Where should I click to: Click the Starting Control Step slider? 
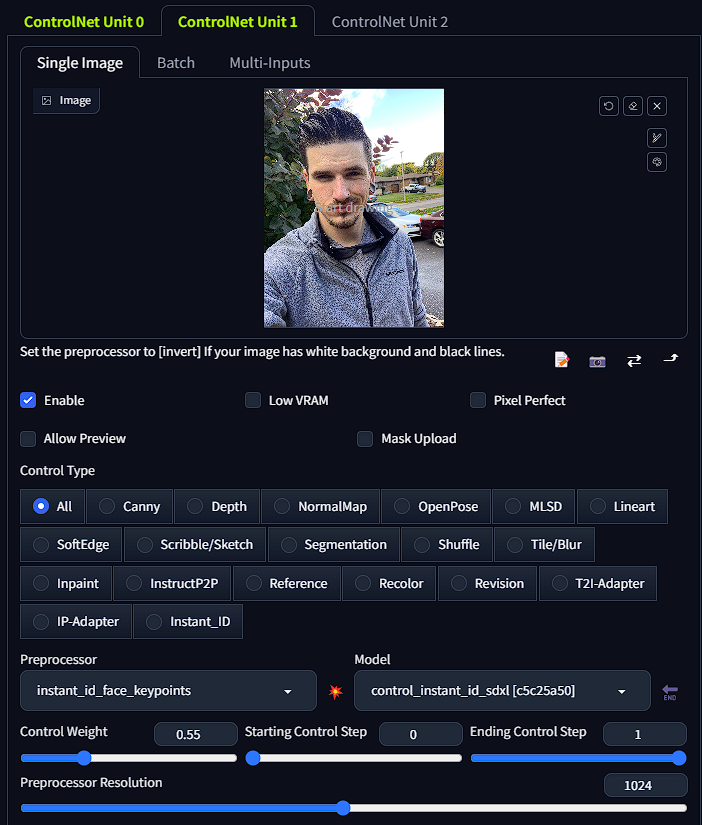(354, 758)
